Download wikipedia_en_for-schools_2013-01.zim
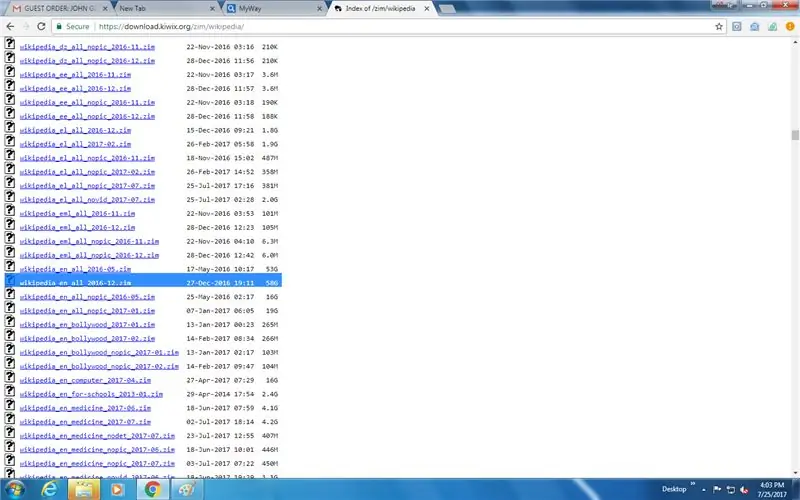 click(91, 394)
